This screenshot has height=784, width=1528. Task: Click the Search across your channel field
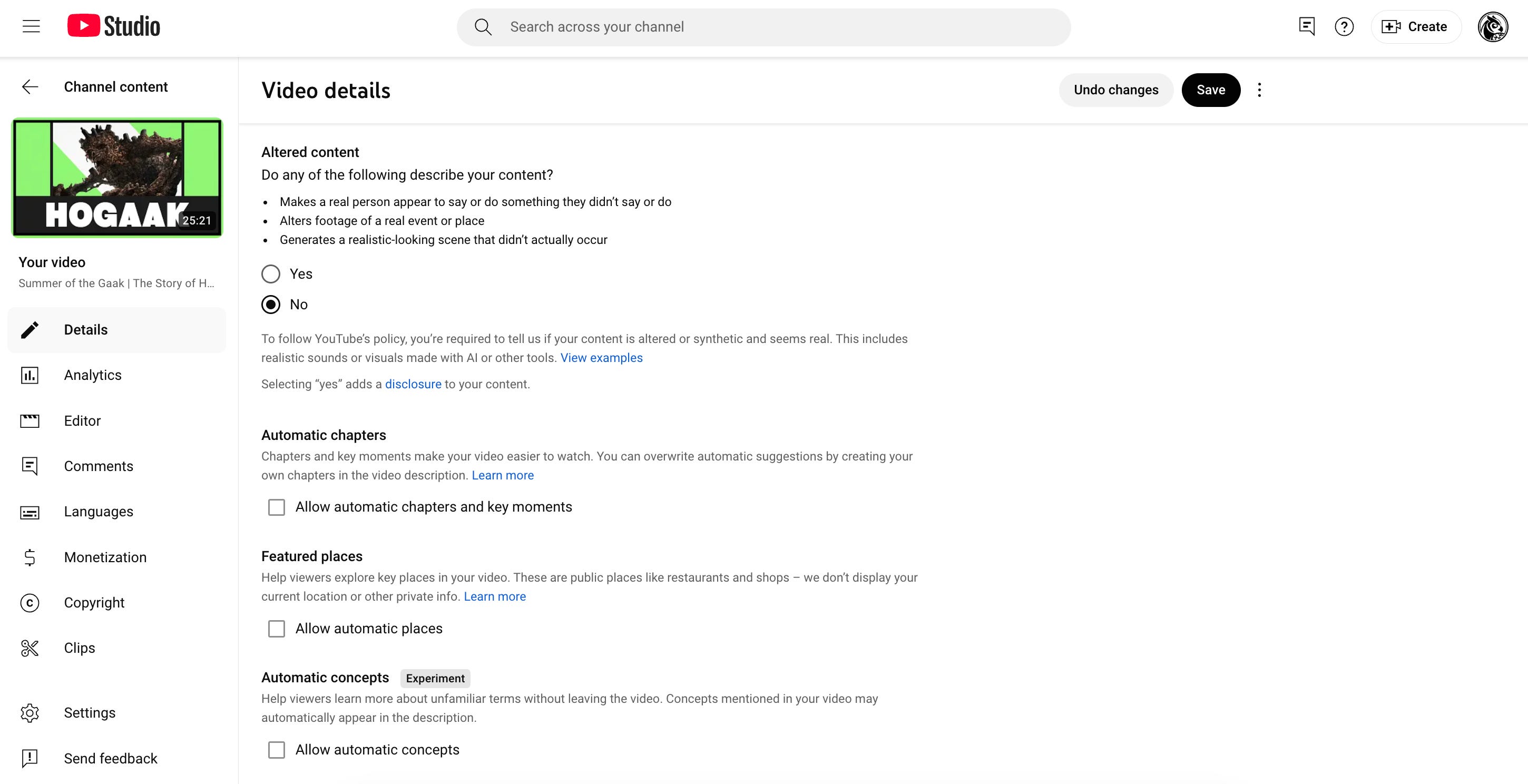coord(763,27)
